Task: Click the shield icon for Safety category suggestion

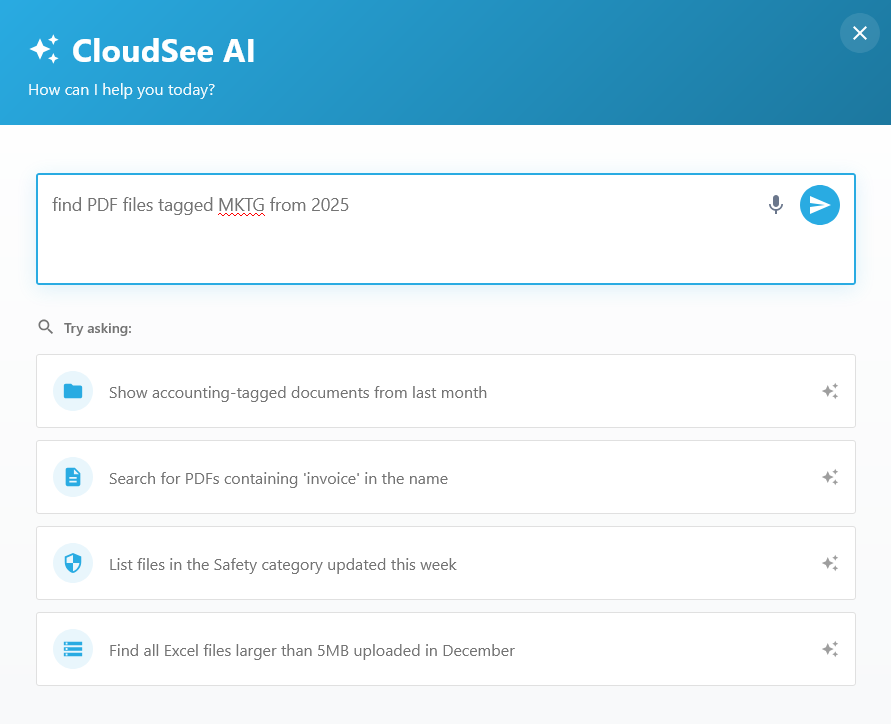Action: coord(73,563)
